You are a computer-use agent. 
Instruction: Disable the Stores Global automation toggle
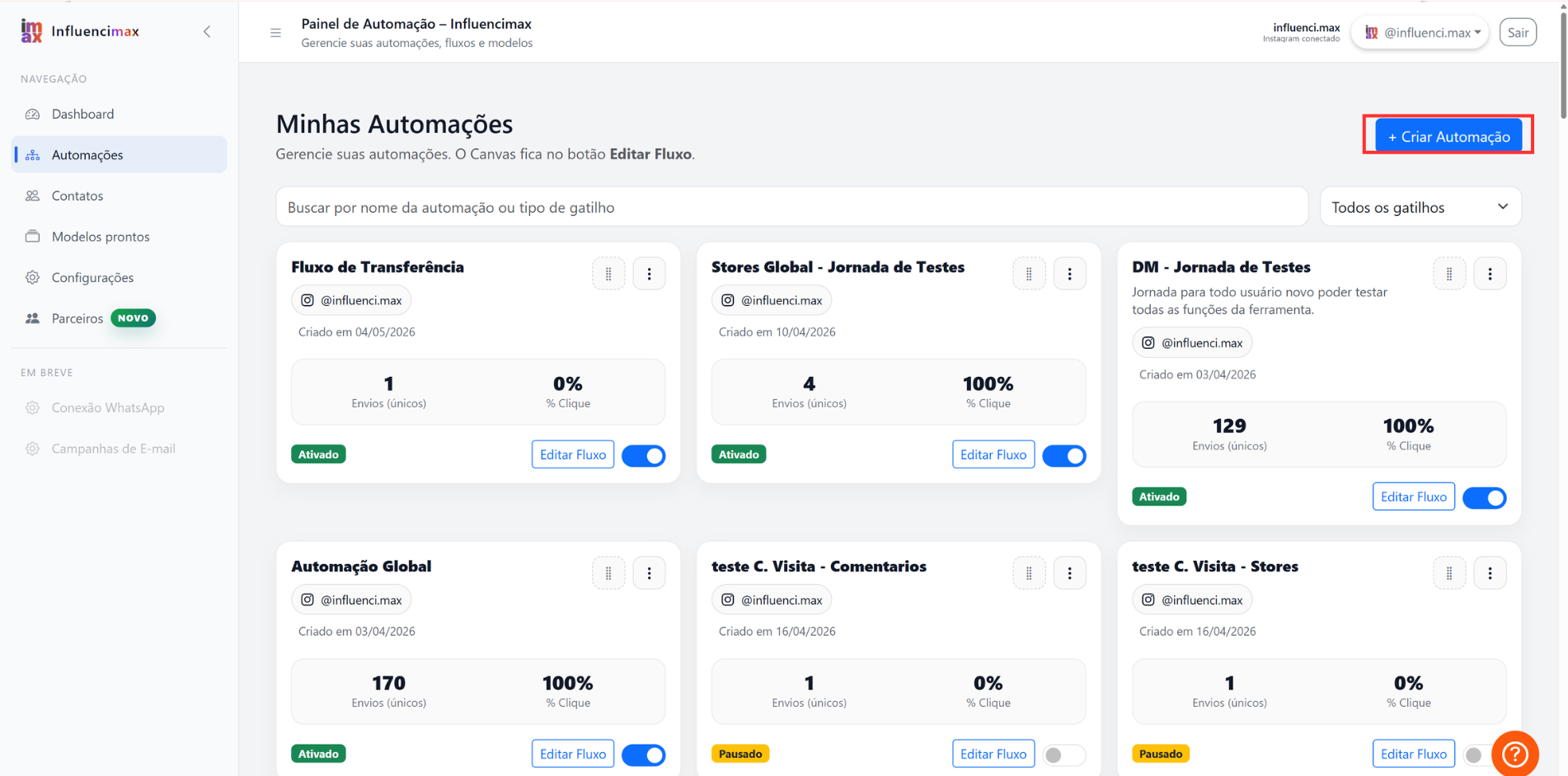click(x=1064, y=455)
